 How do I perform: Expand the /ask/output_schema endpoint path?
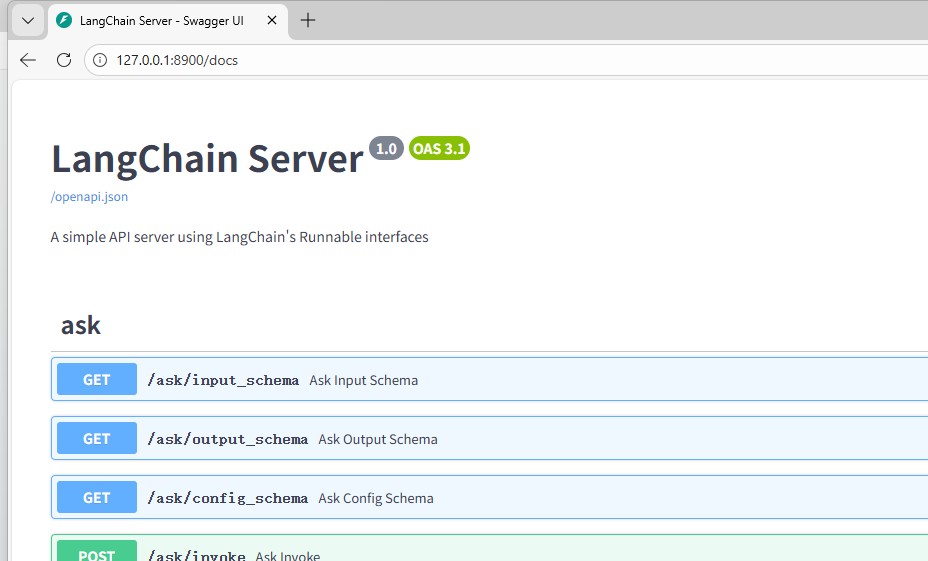coord(228,439)
